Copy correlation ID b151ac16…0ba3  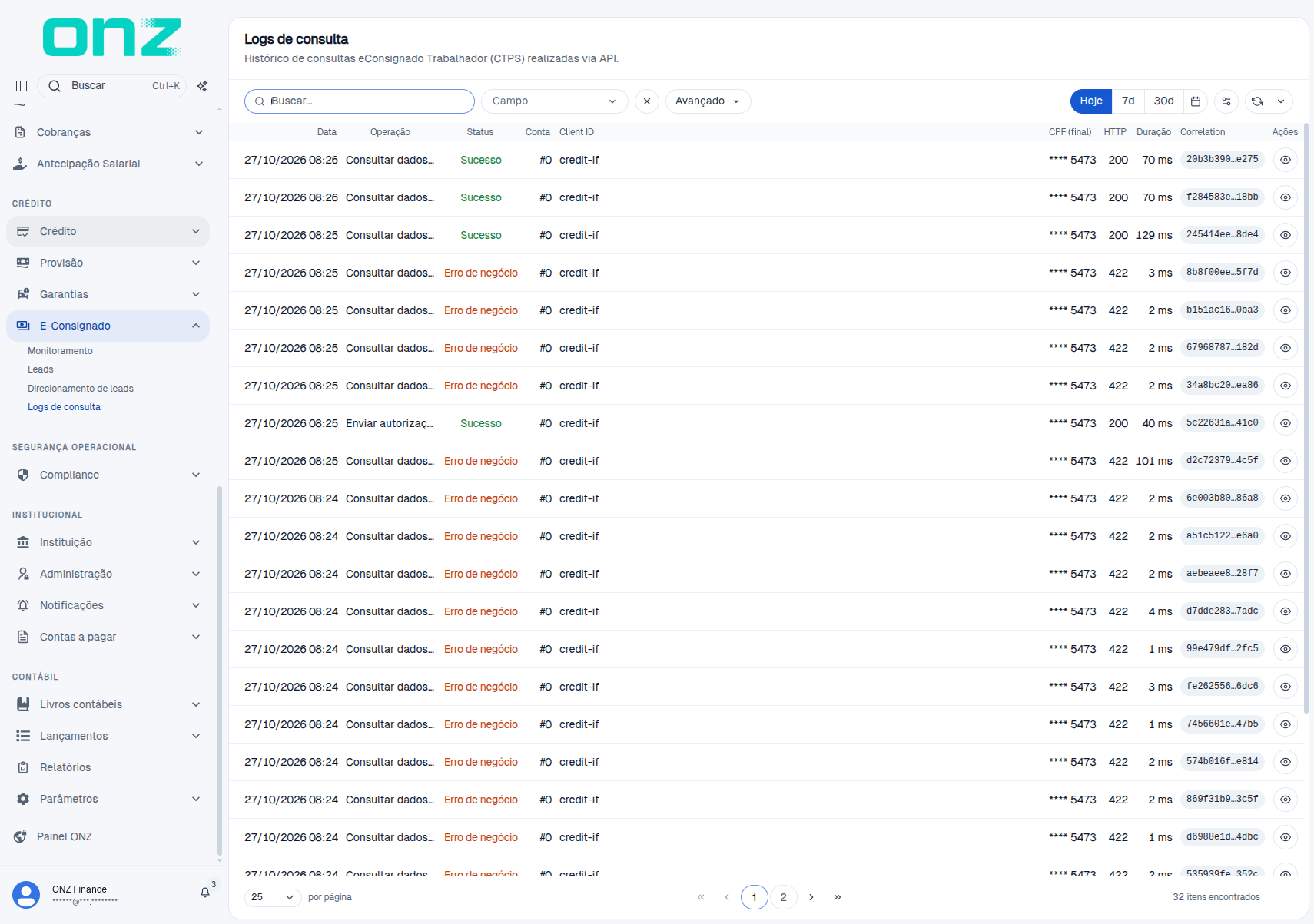point(1222,310)
